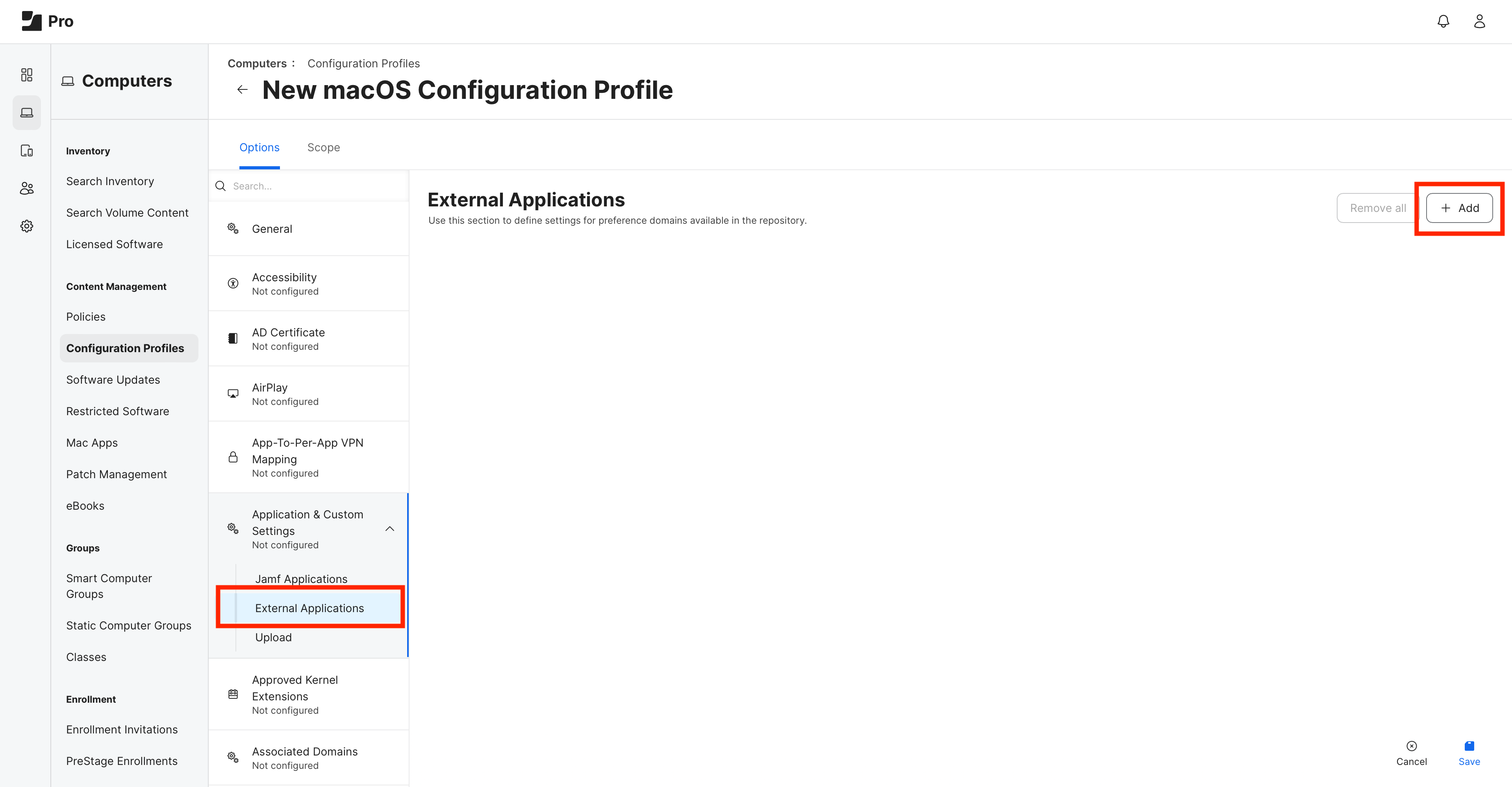Open the Users icon in left rail
1512x787 pixels.
pos(26,188)
